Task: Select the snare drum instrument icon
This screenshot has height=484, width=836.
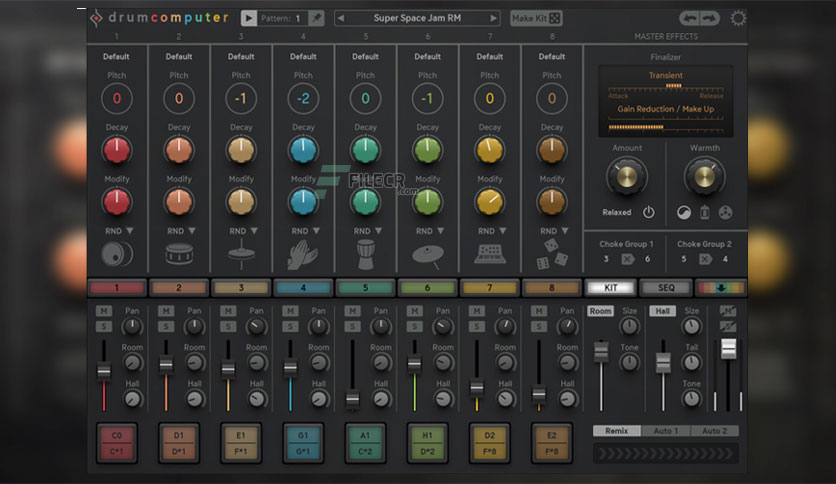Action: pyautogui.click(x=179, y=254)
